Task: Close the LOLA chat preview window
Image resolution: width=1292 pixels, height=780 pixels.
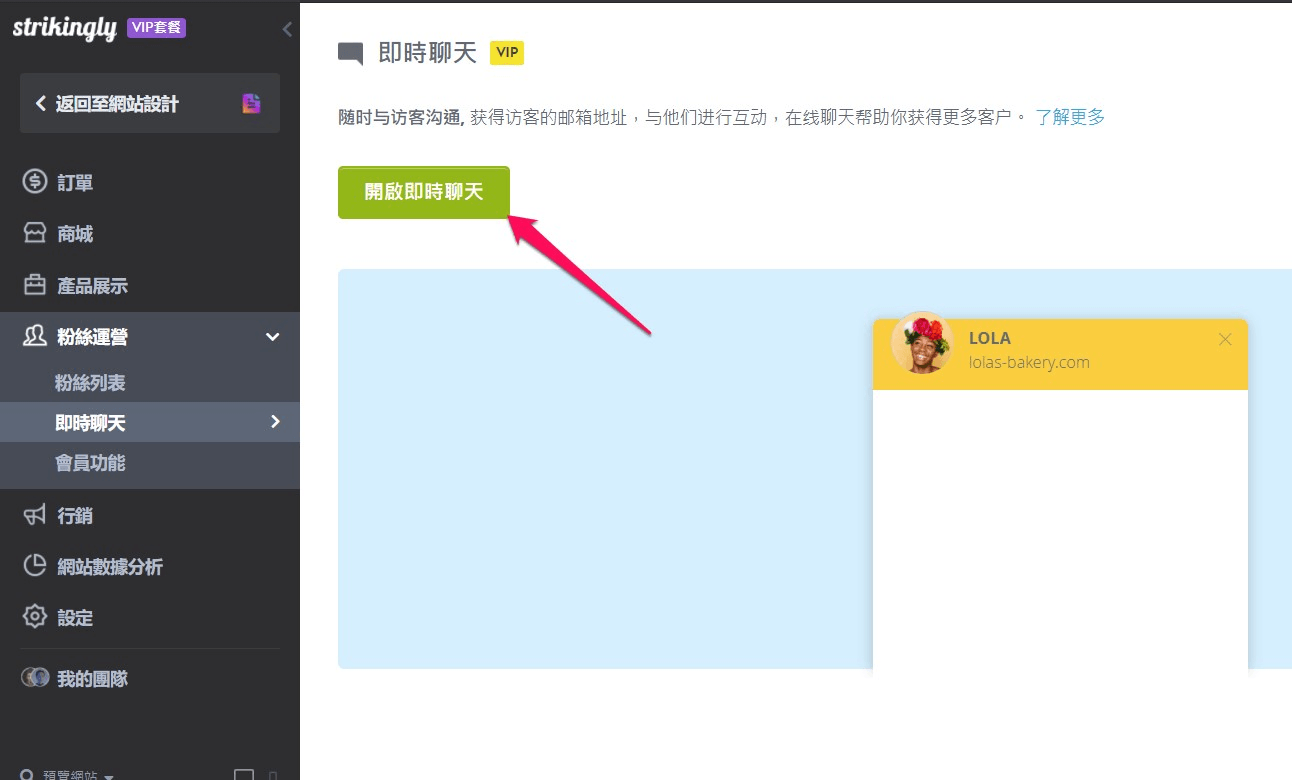Action: tap(1225, 339)
